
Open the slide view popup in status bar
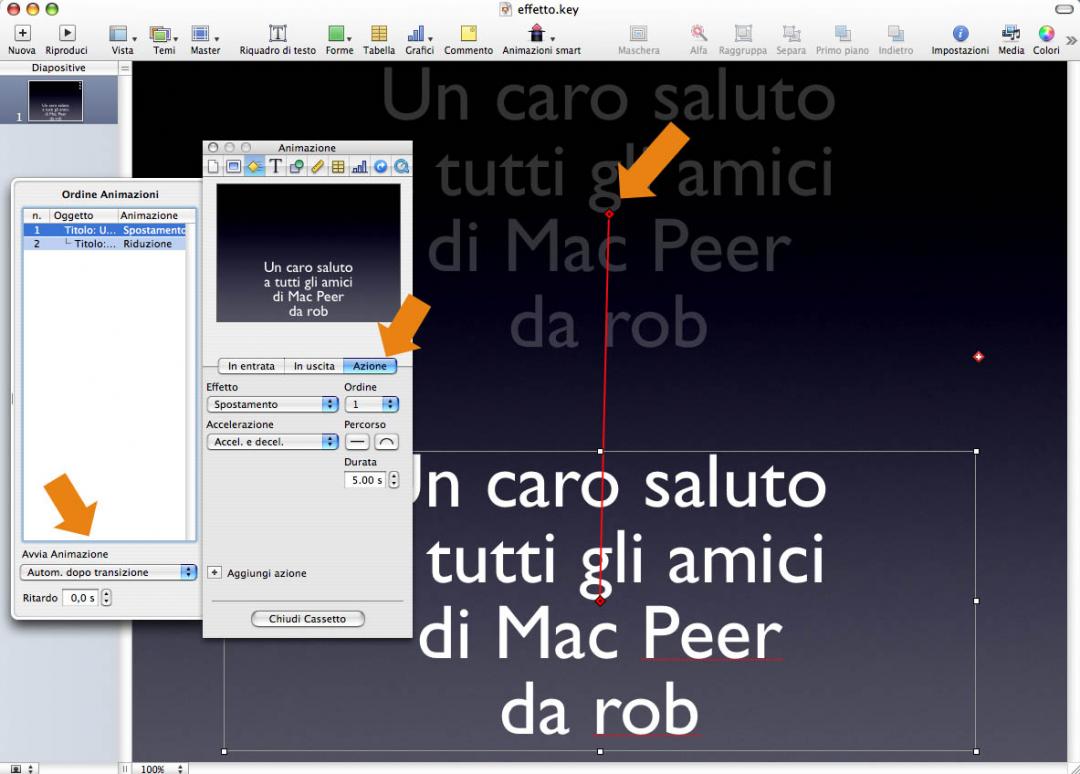[23, 768]
